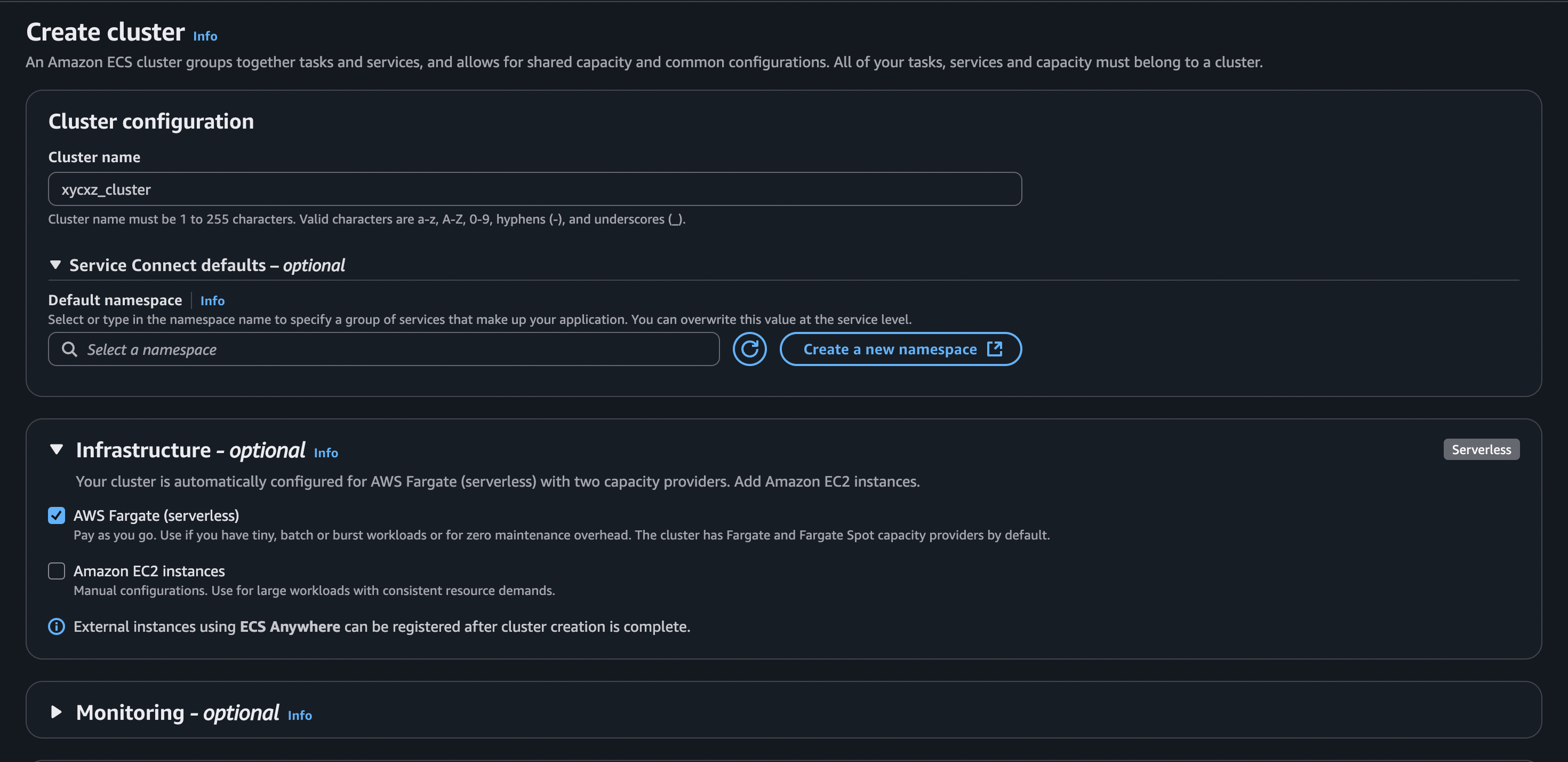1568x762 pixels.
Task: Click the disclosure triangle beside Service Connect defaults
Action: click(x=55, y=264)
